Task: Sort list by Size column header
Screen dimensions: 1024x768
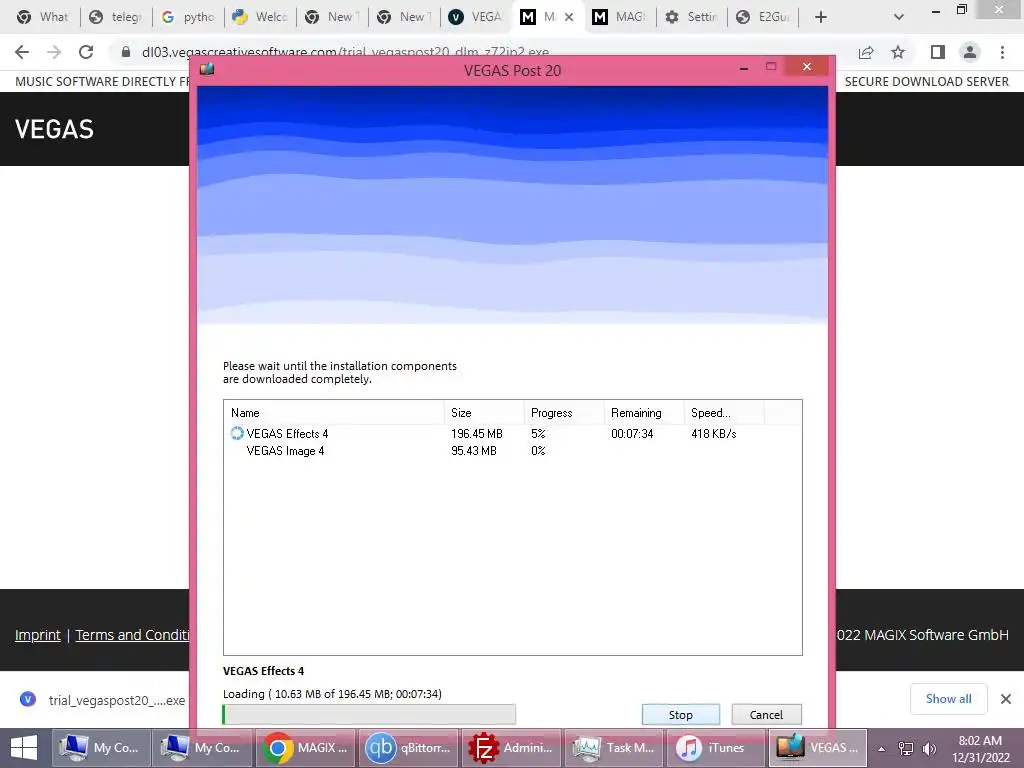Action: point(484,413)
